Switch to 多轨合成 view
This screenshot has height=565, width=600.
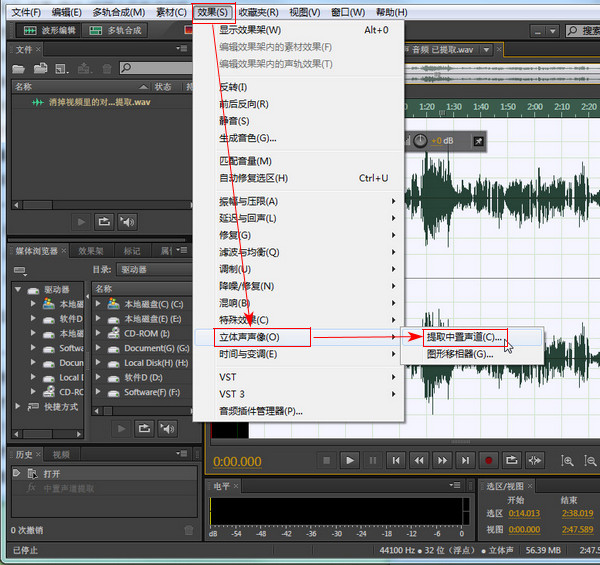tap(115, 30)
